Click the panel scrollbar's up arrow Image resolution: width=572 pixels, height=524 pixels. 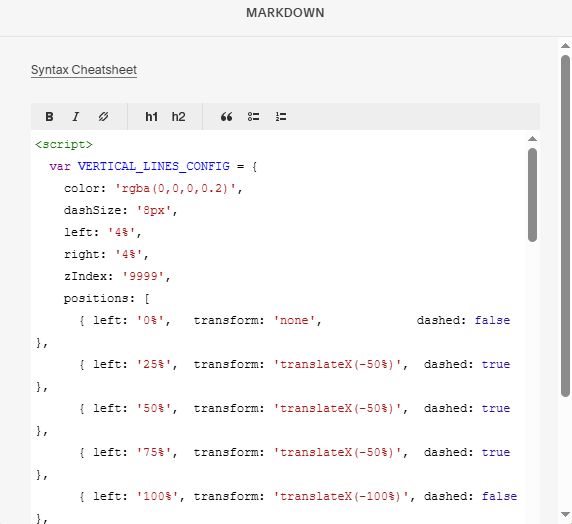click(x=565, y=46)
